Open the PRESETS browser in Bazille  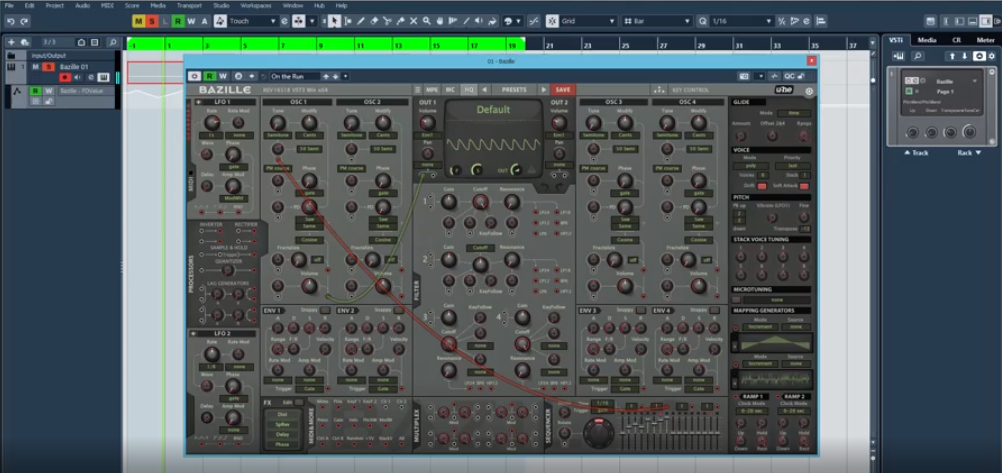(x=514, y=90)
